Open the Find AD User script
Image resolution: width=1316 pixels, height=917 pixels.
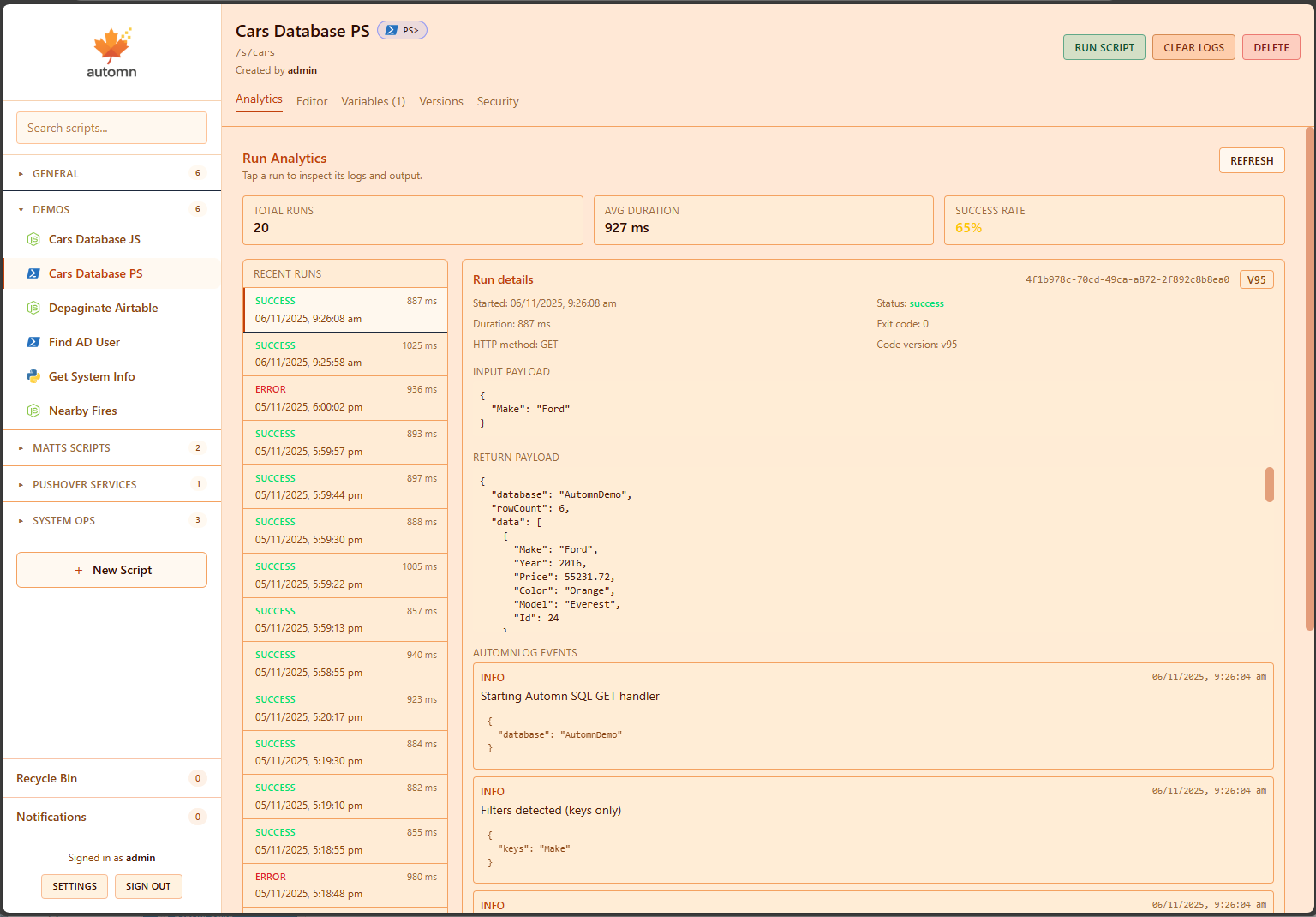click(x=111, y=342)
